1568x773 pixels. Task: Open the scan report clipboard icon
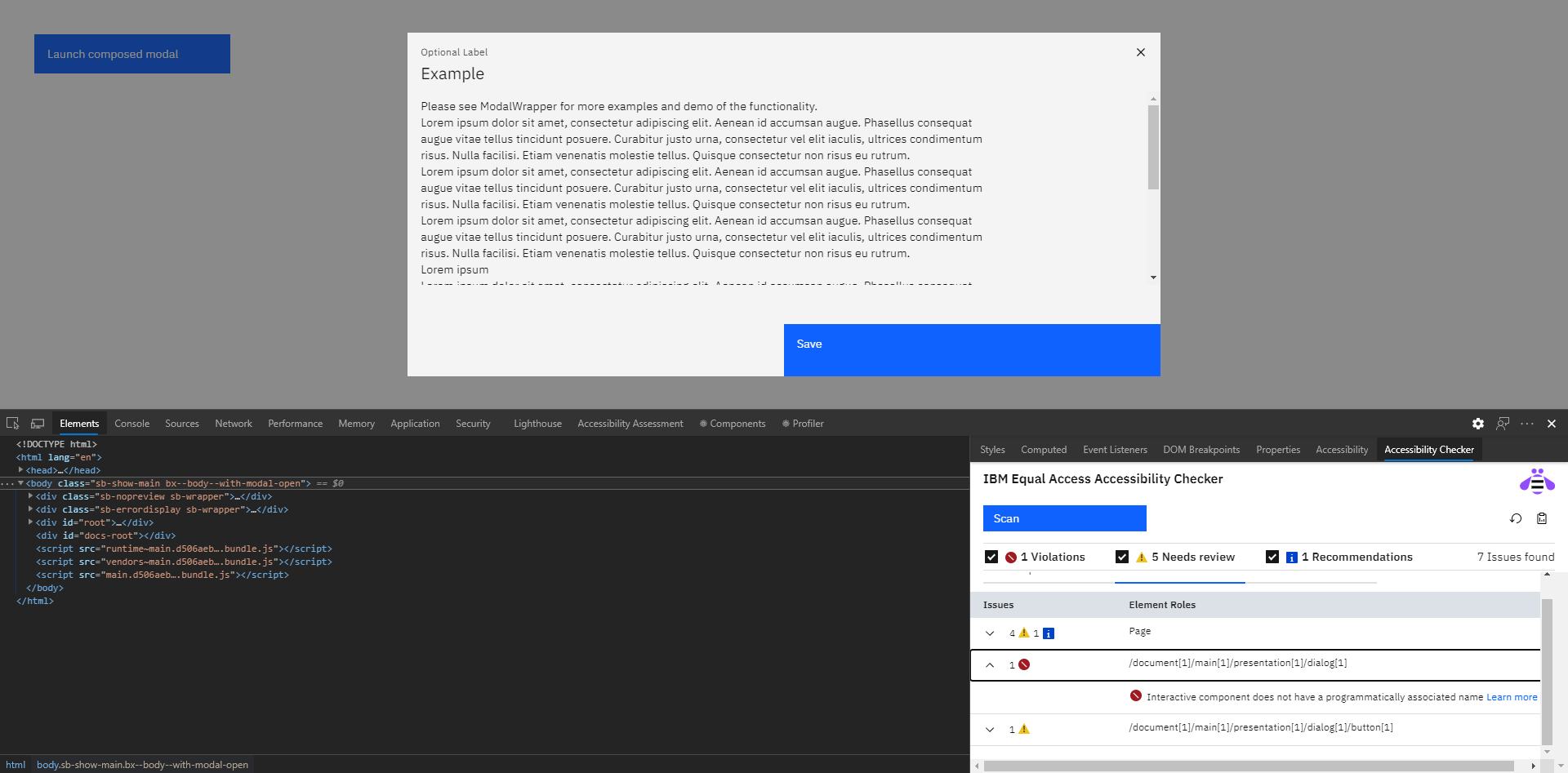tap(1542, 518)
